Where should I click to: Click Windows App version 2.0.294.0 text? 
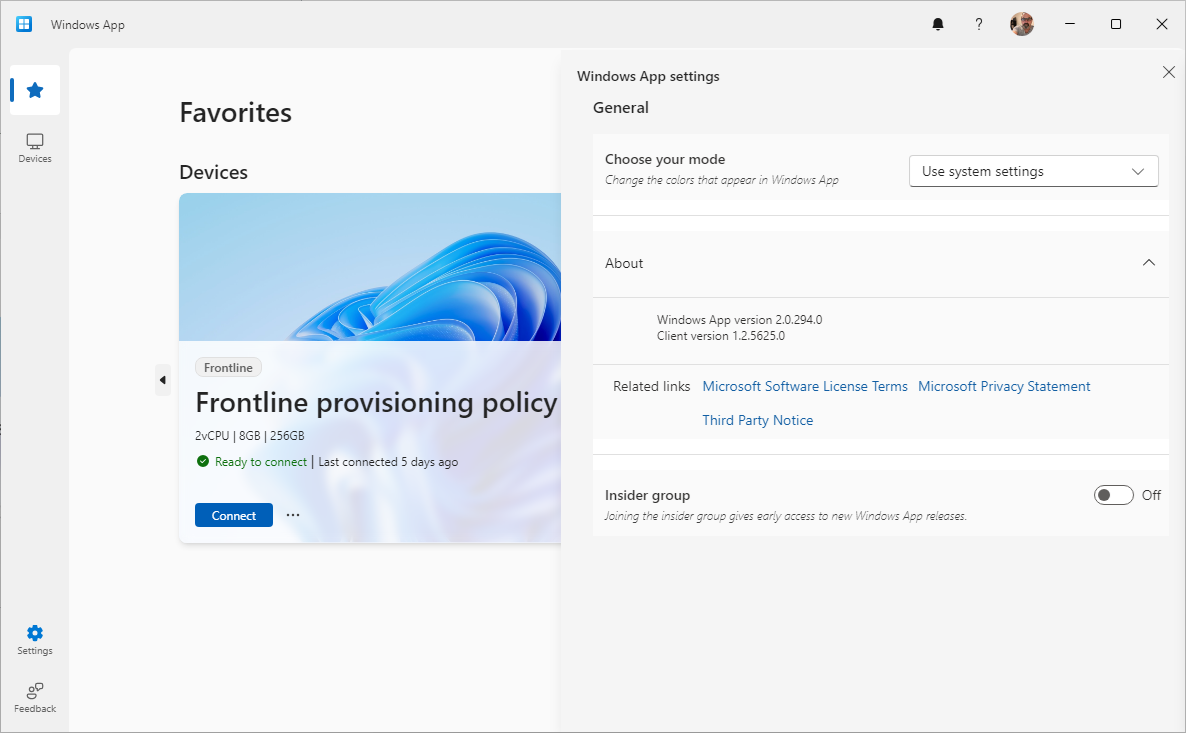pyautogui.click(x=739, y=320)
